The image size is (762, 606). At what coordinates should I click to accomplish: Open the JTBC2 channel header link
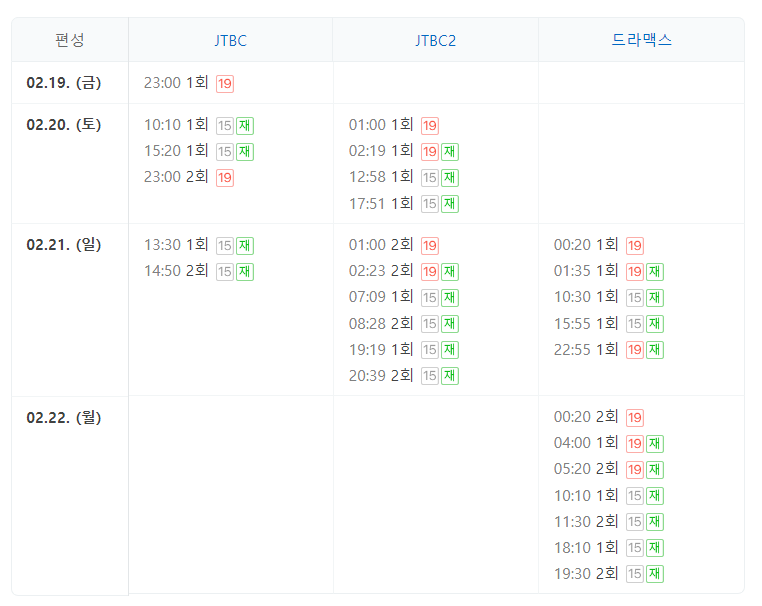point(435,40)
